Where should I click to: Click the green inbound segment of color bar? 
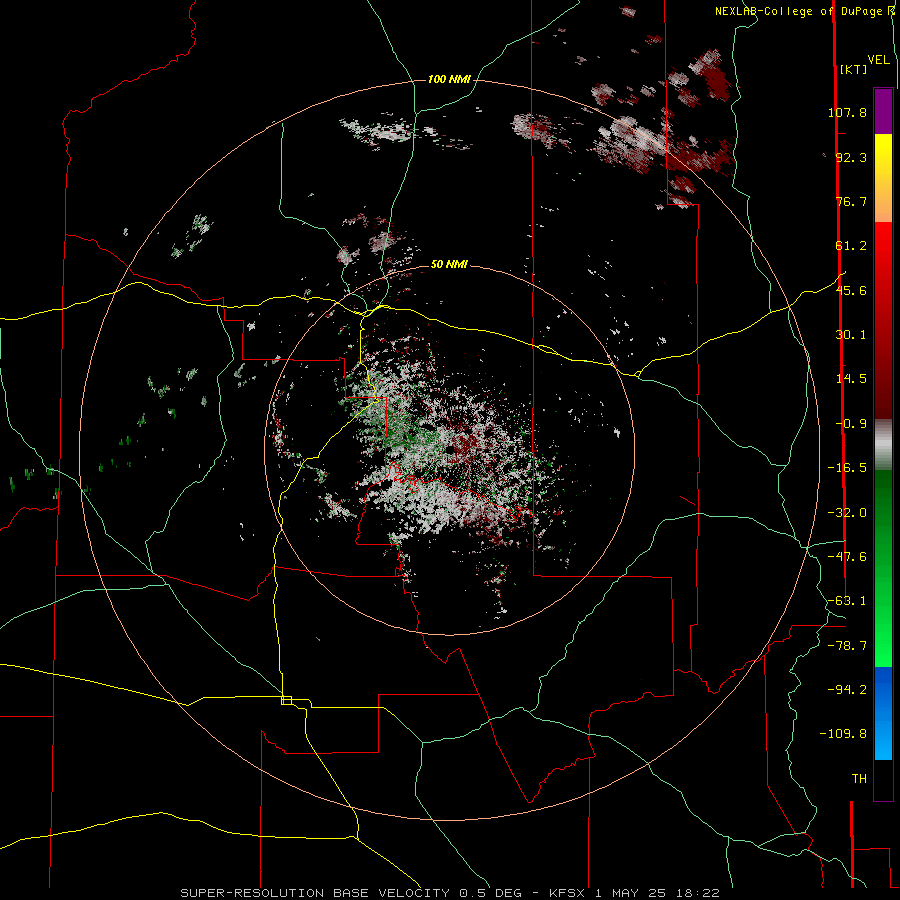click(883, 568)
